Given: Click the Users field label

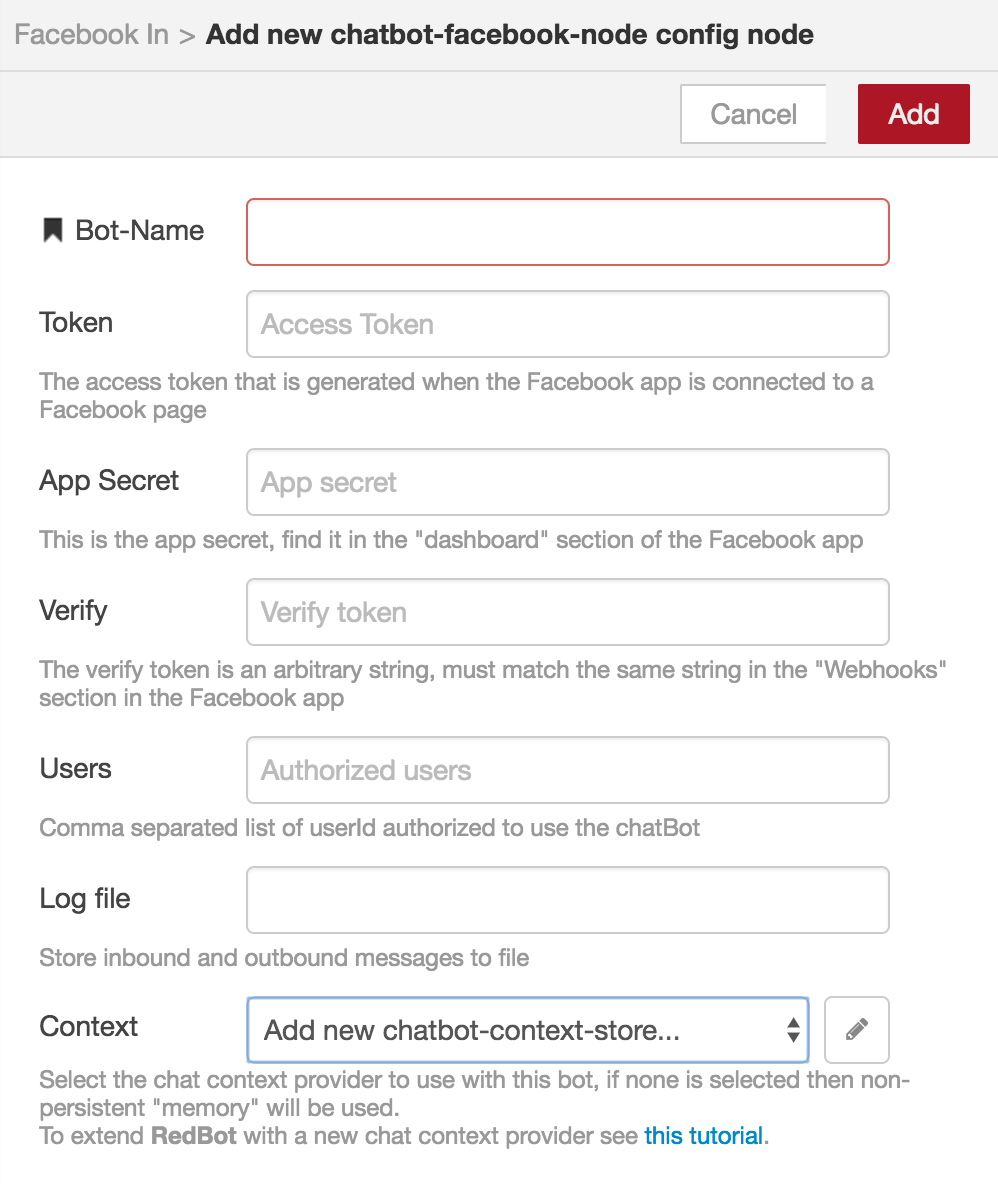Looking at the screenshot, I should [75, 769].
